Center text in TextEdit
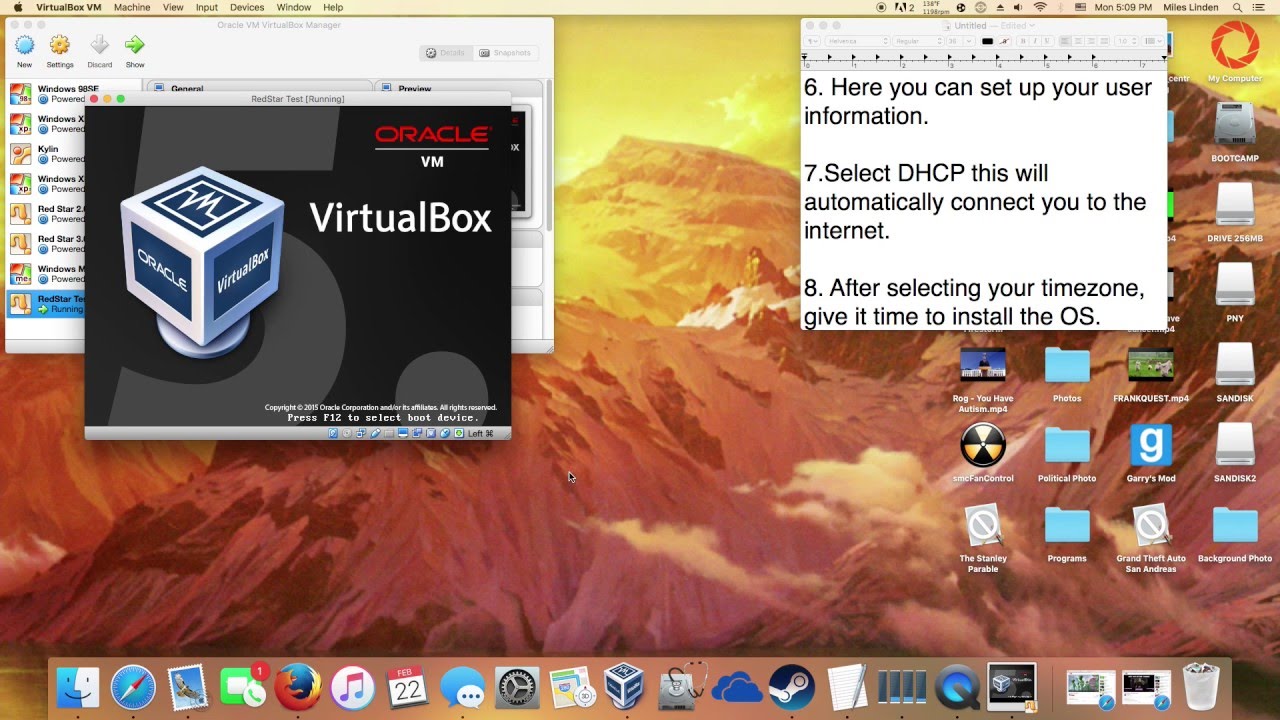Viewport: 1280px width, 720px height. click(1077, 41)
